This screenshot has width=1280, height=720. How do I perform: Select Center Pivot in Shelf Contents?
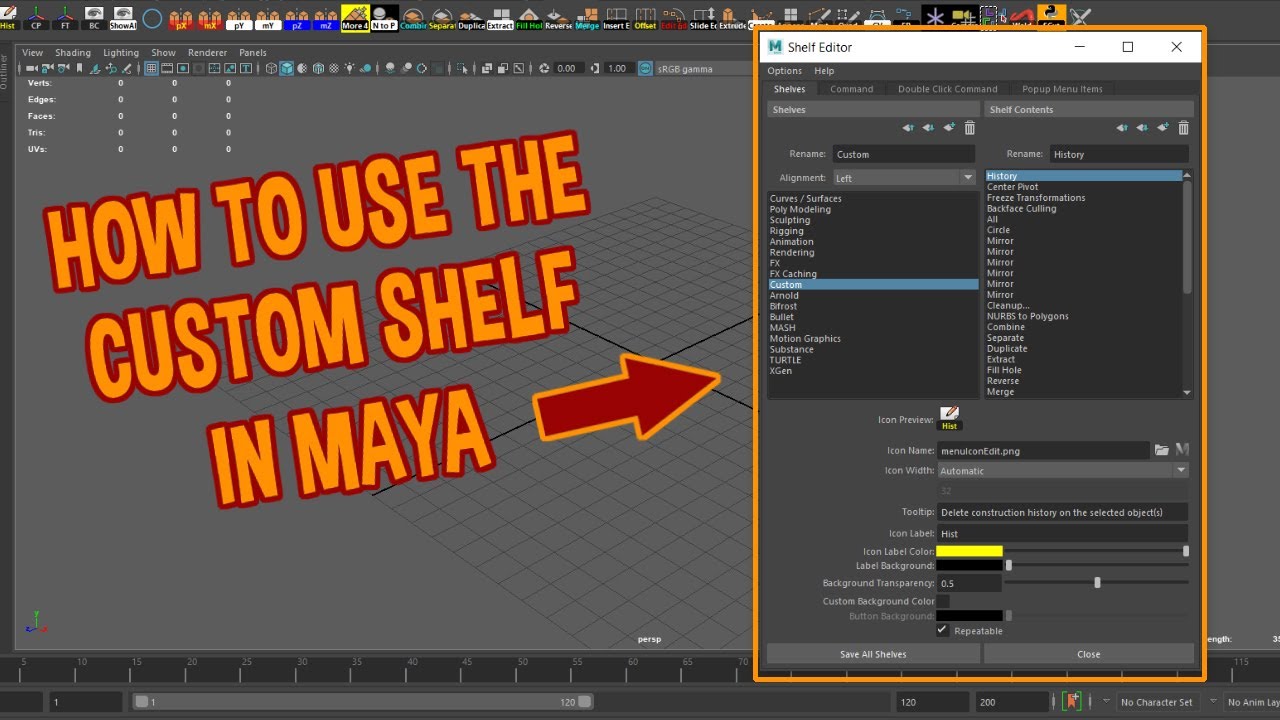(1083, 187)
